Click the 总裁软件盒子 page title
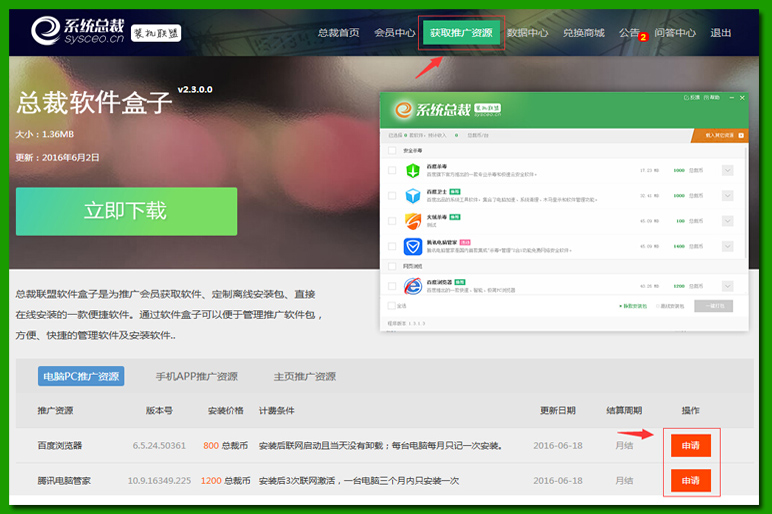 point(95,102)
